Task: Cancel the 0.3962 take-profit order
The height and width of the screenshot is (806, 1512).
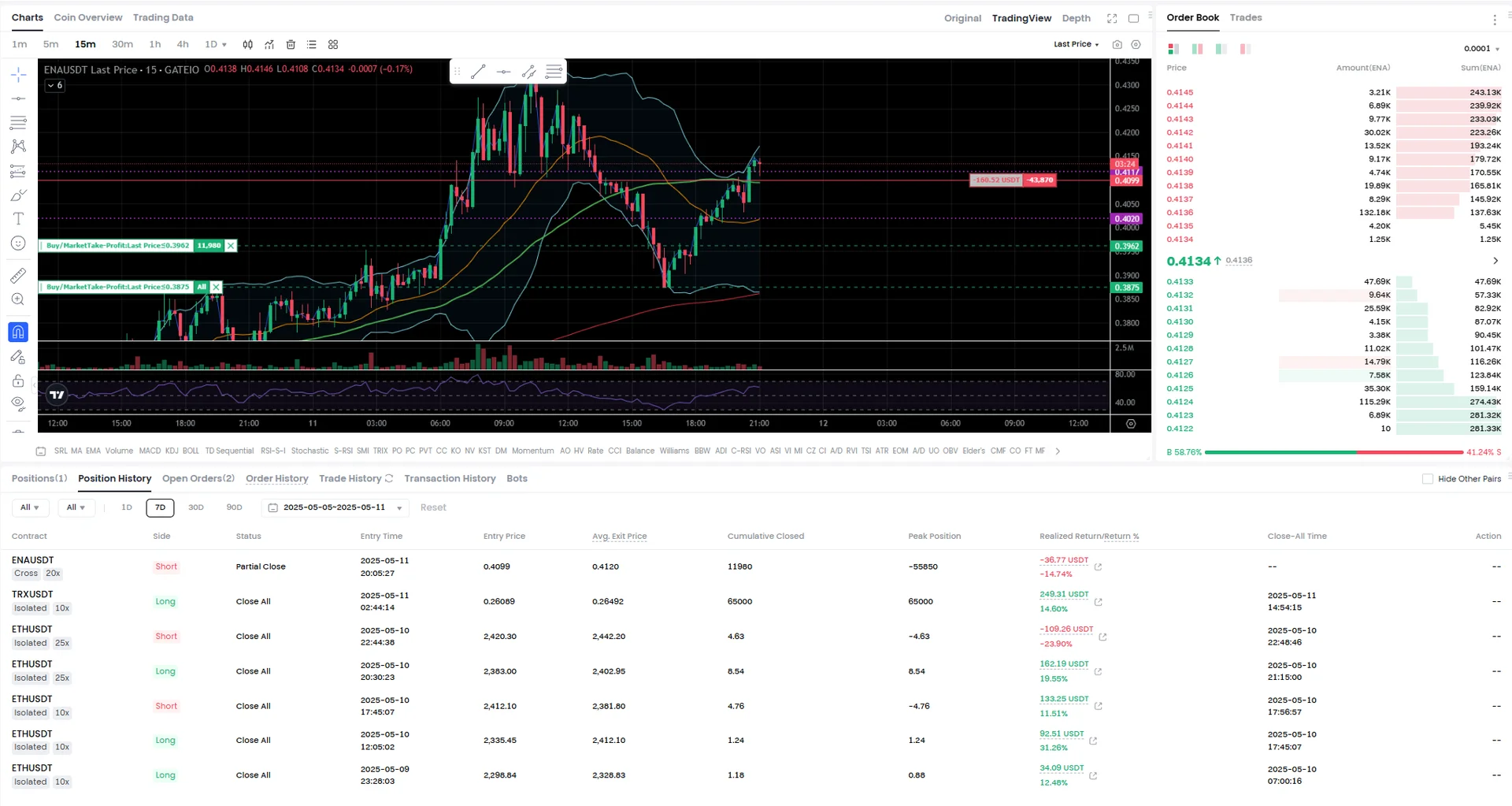Action: pos(231,246)
